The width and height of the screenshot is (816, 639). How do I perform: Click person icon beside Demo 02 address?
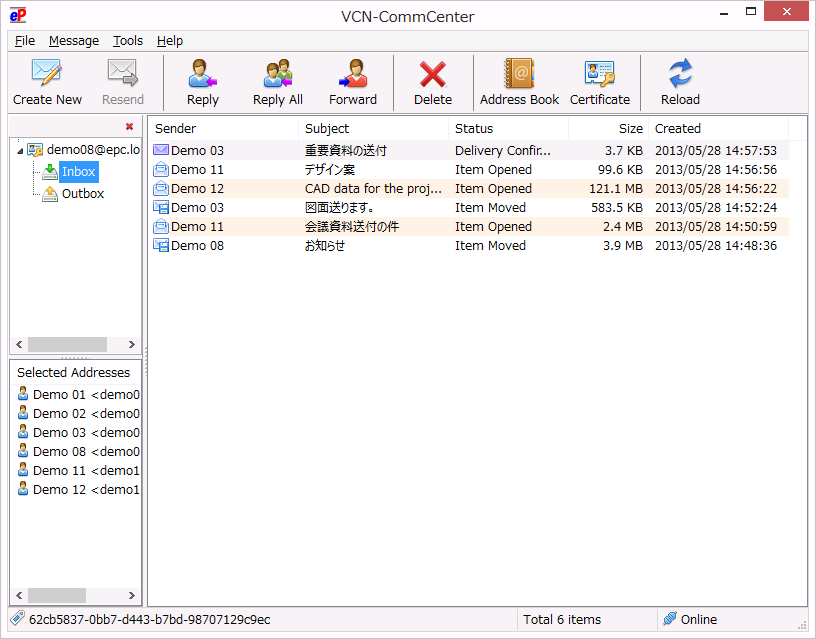(23, 413)
